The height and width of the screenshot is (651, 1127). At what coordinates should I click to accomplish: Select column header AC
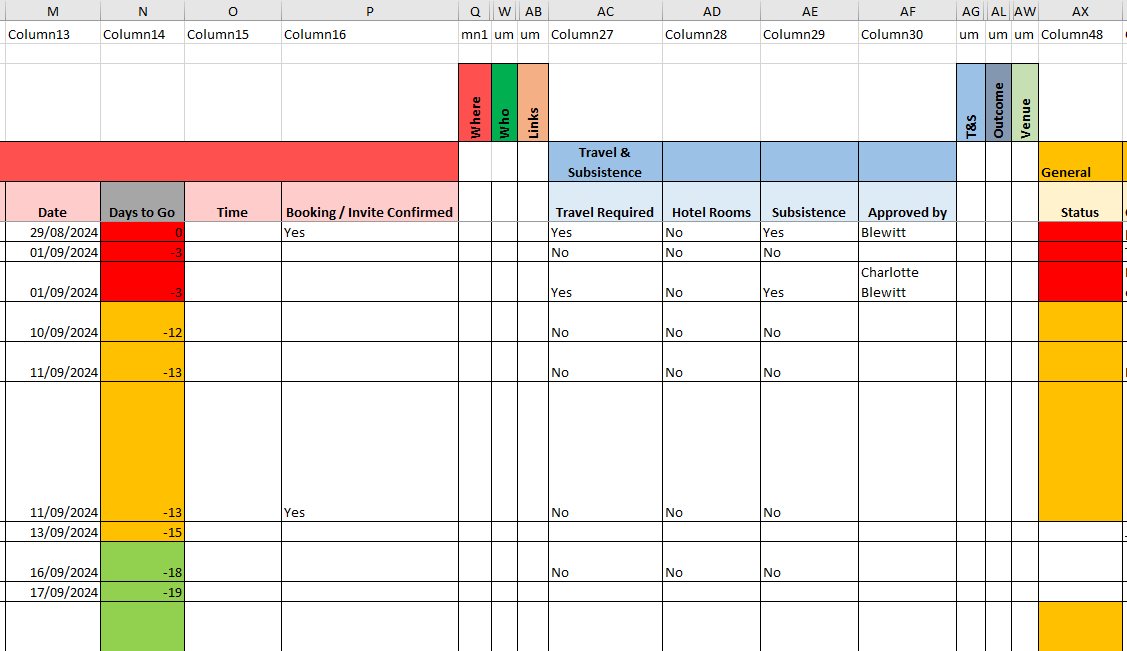(605, 11)
